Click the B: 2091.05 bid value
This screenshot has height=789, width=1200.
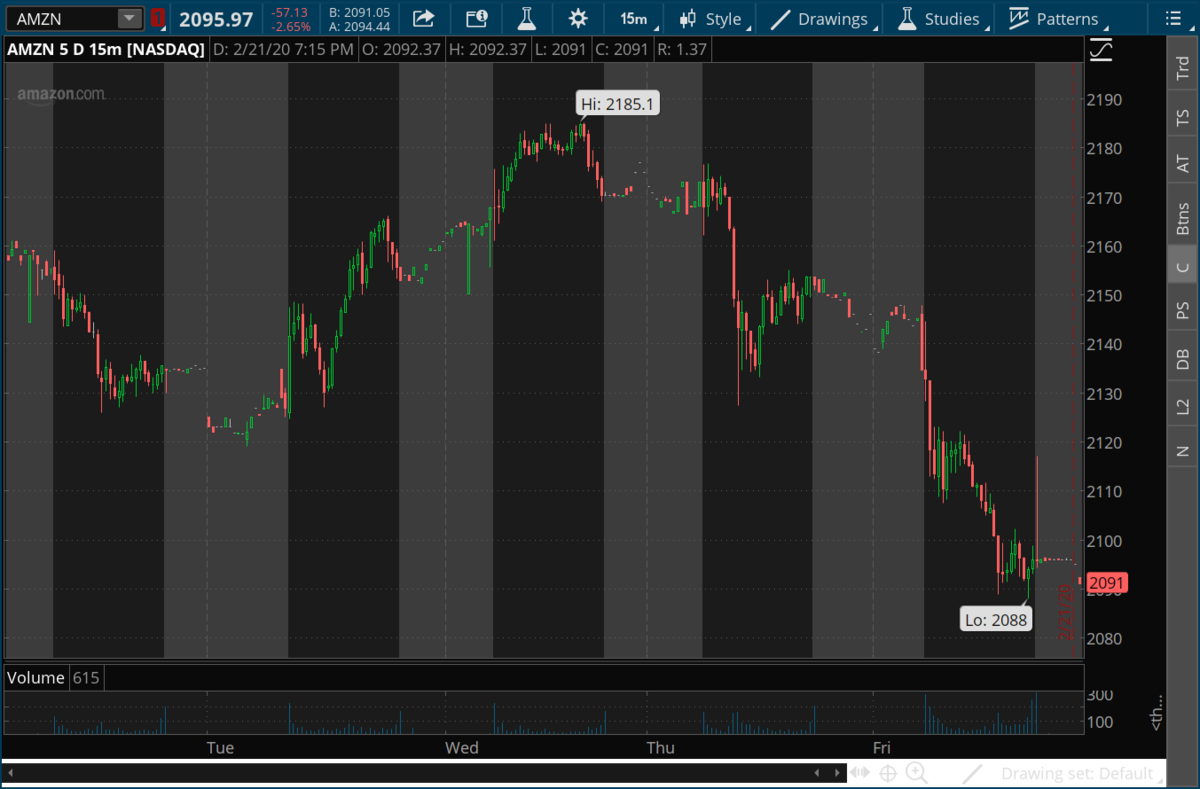359,12
